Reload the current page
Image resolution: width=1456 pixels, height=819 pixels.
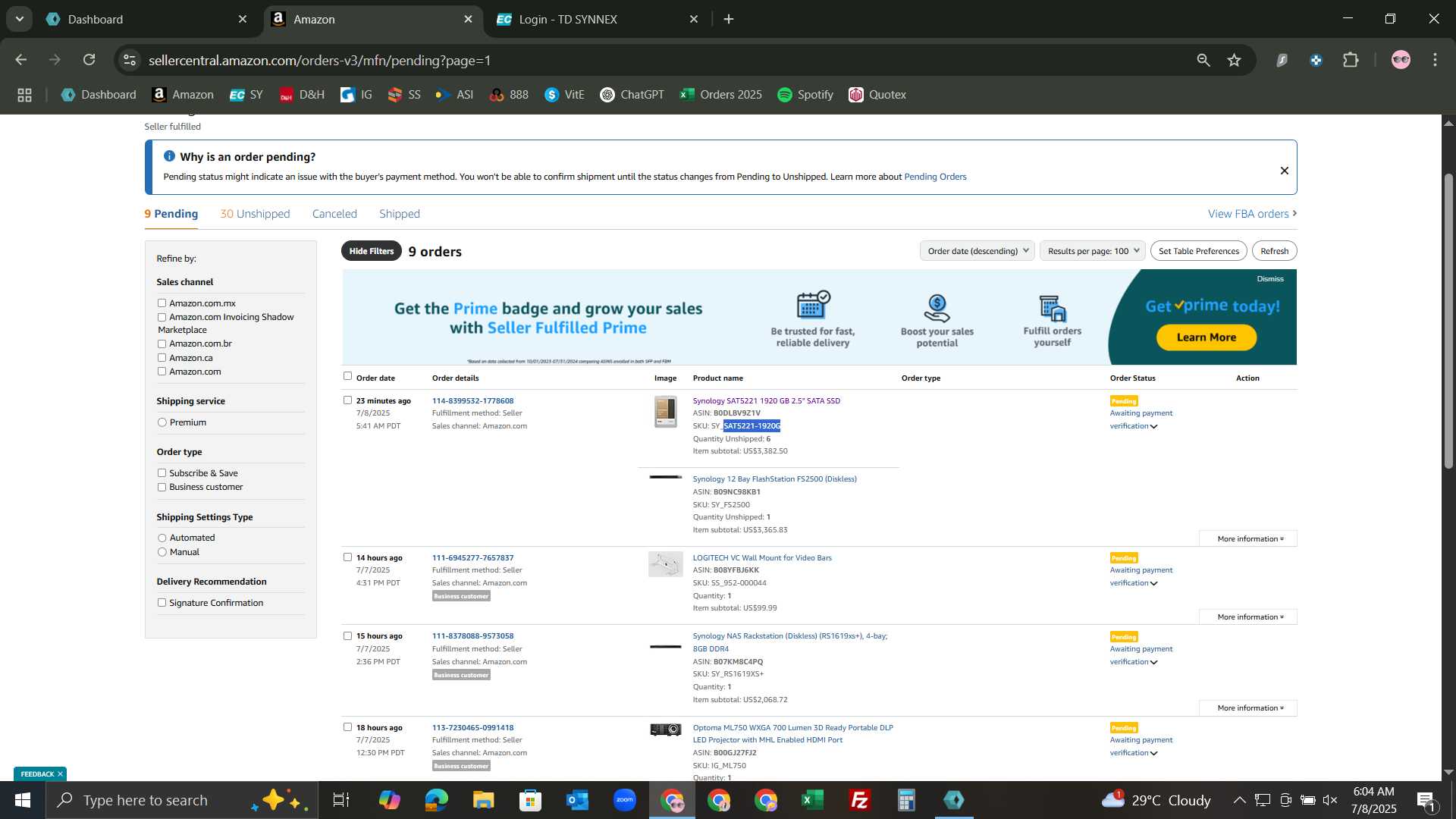pos(89,60)
